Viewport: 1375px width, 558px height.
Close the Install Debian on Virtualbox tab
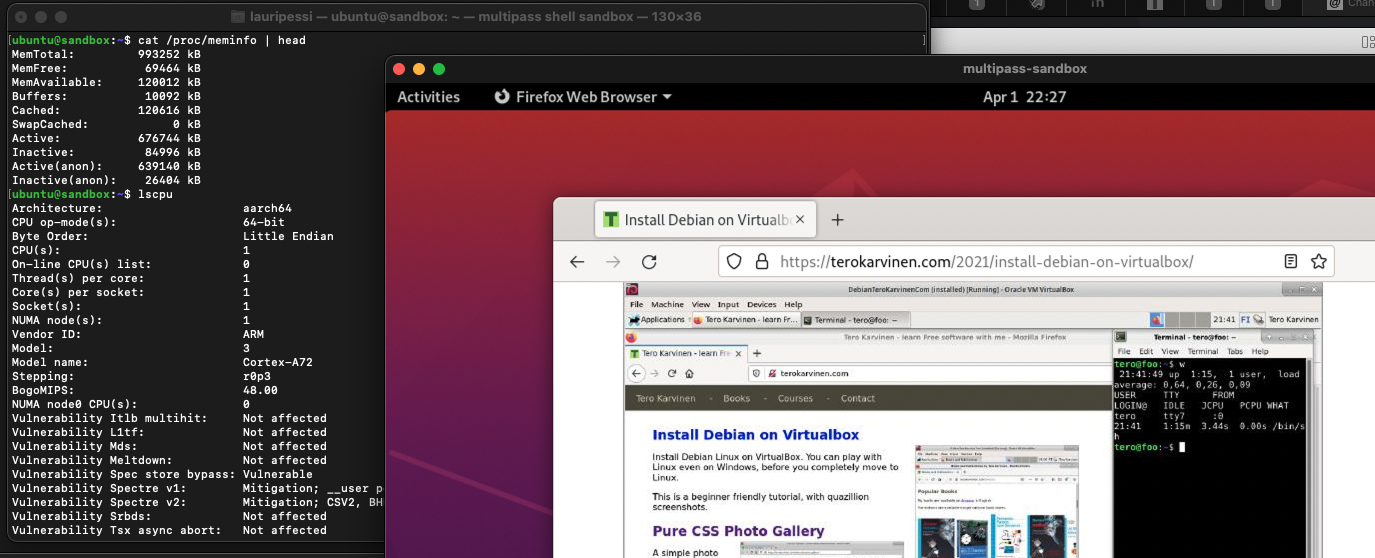pos(802,220)
